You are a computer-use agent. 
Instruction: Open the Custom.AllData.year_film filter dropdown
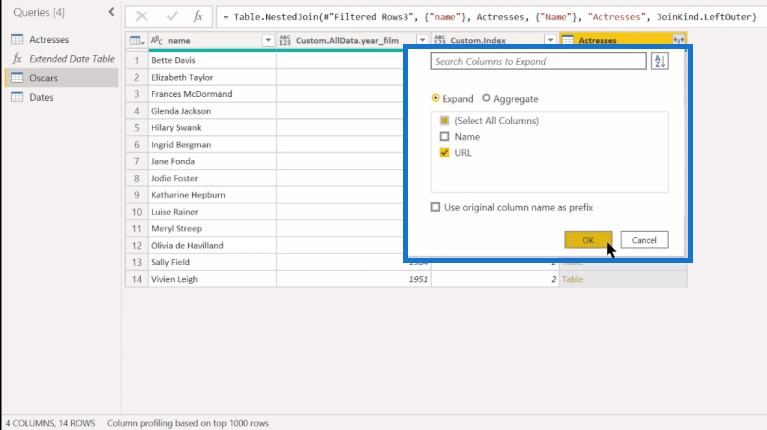[x=422, y=41]
